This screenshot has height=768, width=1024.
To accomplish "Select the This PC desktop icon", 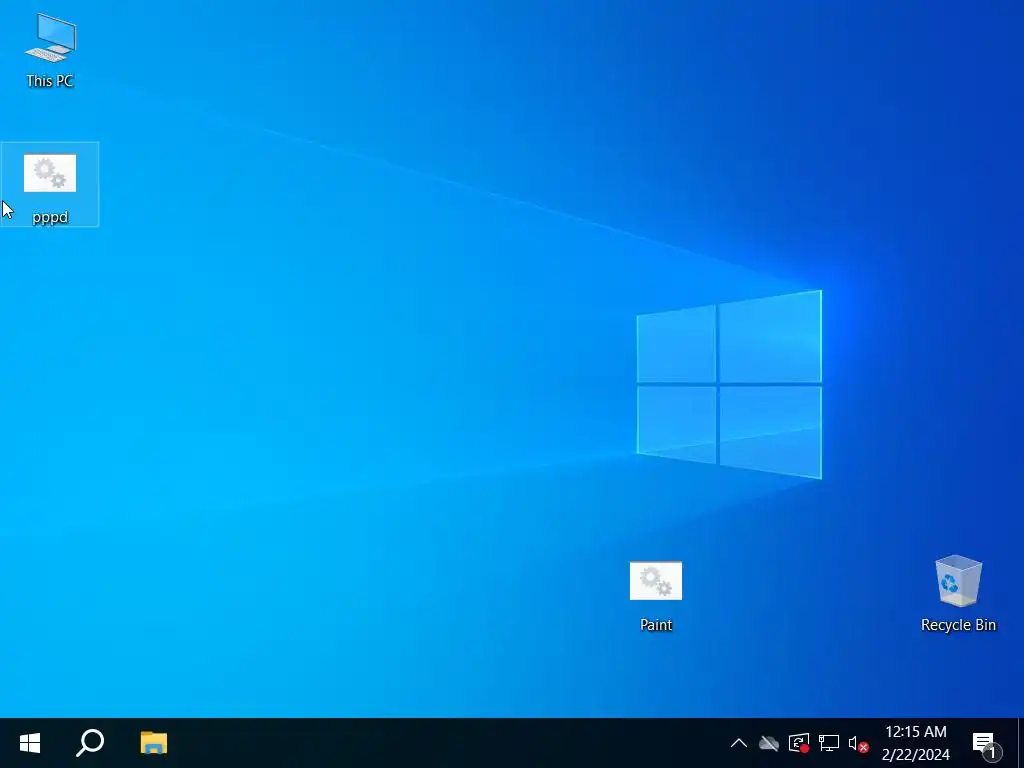I will coord(50,51).
